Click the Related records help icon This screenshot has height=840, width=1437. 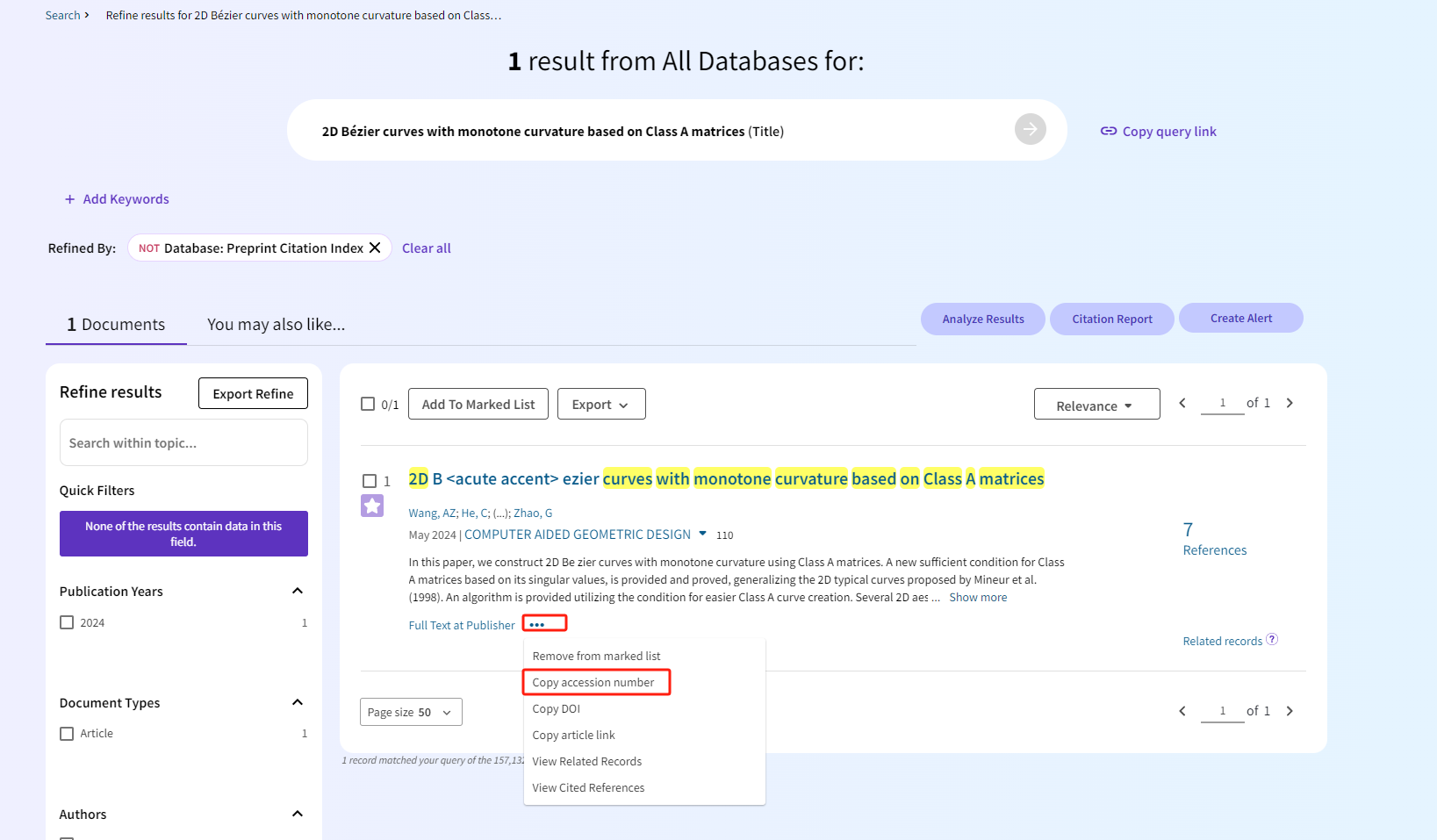tap(1272, 640)
